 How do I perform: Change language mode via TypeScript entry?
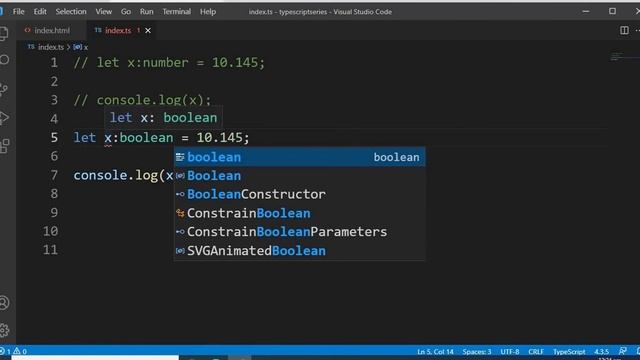pyautogui.click(x=569, y=351)
